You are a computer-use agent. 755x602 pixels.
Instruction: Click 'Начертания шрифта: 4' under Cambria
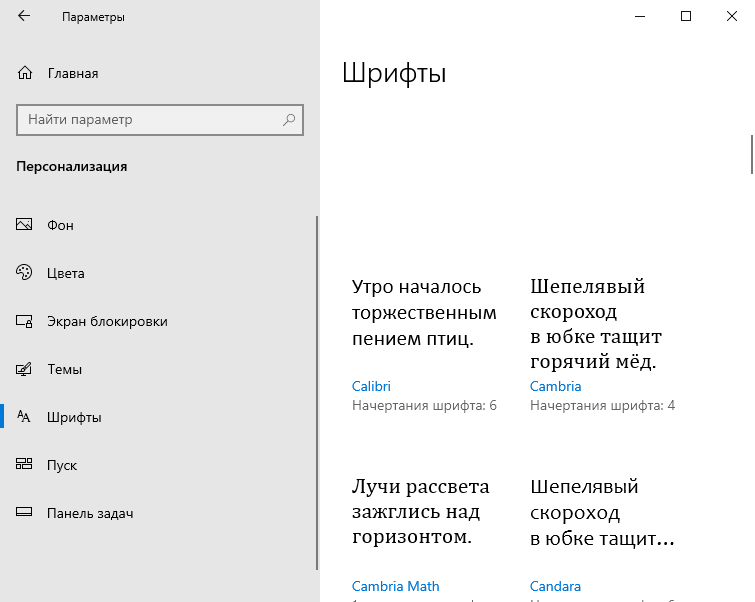pyautogui.click(x=602, y=406)
